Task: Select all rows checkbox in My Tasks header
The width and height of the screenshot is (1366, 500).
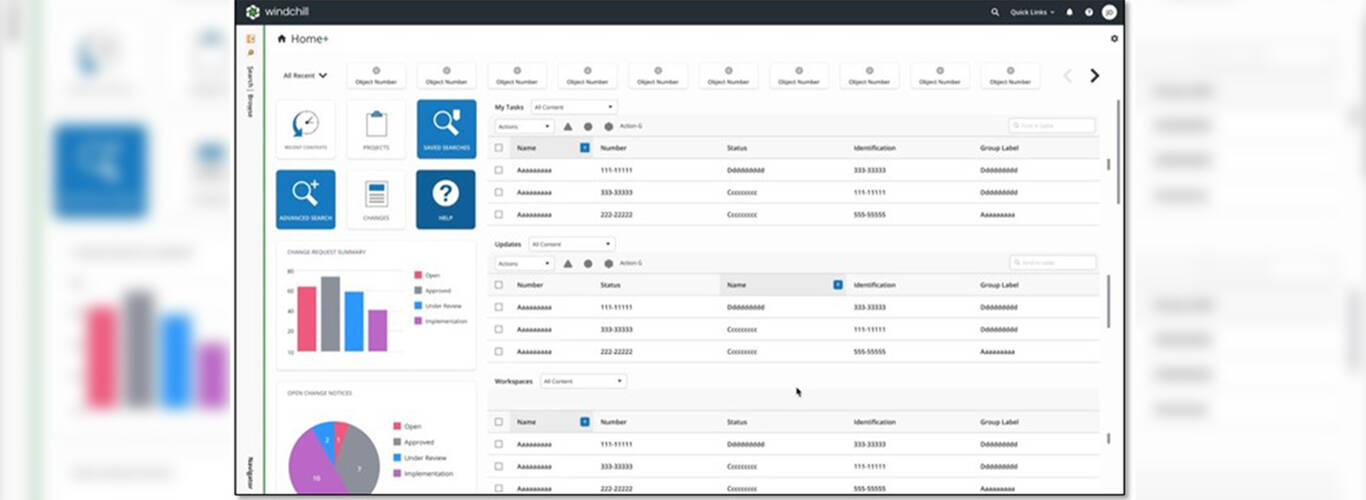Action: click(499, 148)
